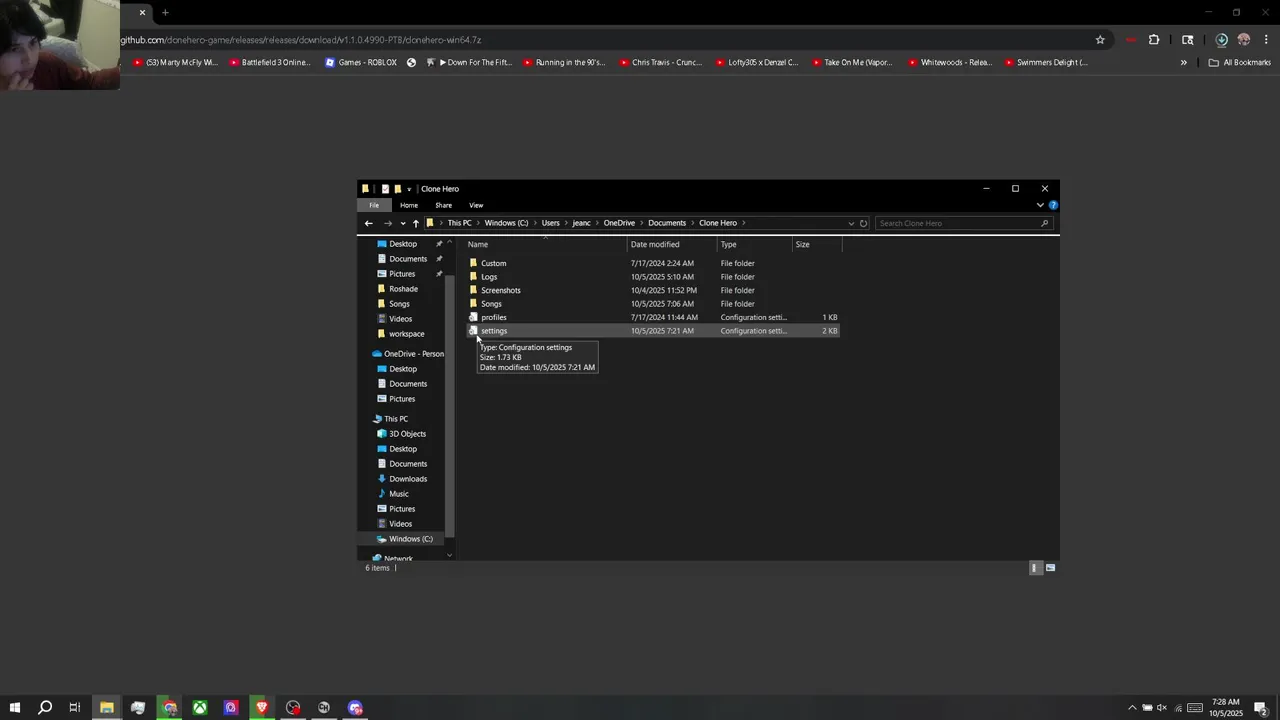Select Music under This PC
The height and width of the screenshot is (720, 1280).
point(398,494)
